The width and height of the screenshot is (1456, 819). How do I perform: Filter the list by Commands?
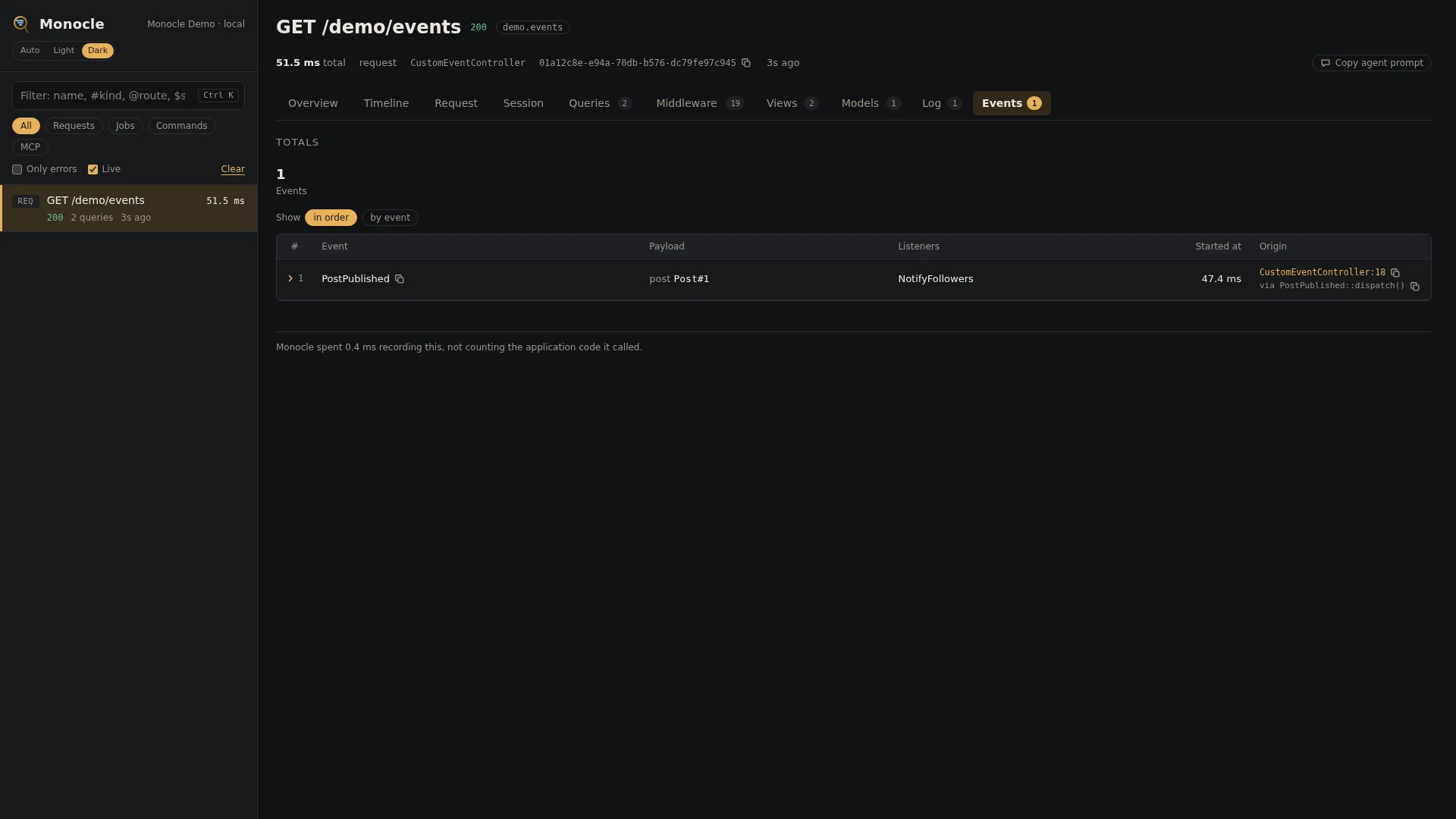181,126
